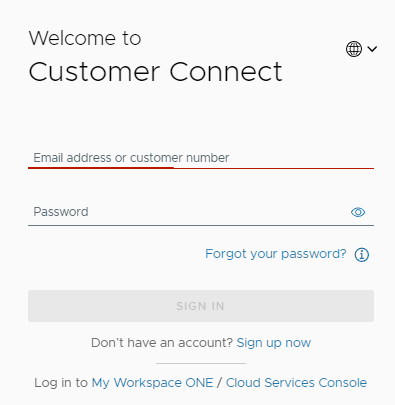This screenshot has width=395, height=405.
Task: Expand the language chevron dropdown
Action: click(372, 49)
